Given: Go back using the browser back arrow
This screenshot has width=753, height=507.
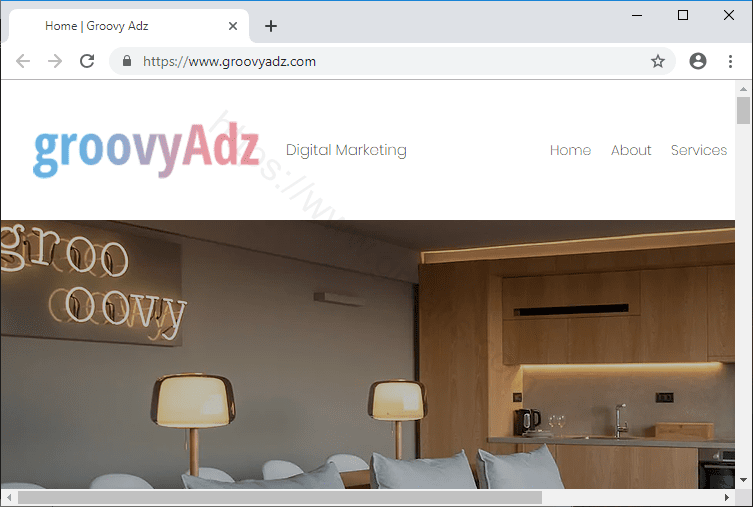Looking at the screenshot, I should (23, 61).
